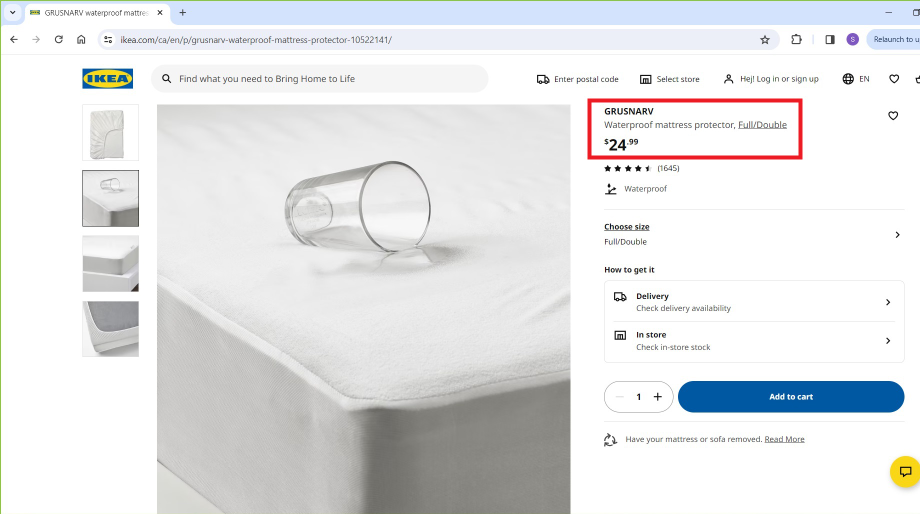Select the first folded protector thumbnail

coord(110,132)
